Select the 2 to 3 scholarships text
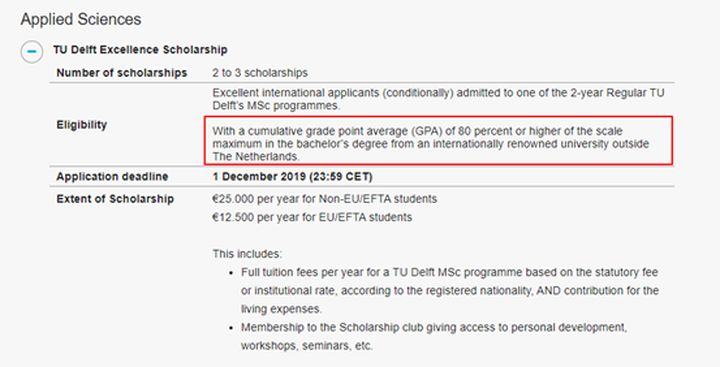 coord(260,73)
